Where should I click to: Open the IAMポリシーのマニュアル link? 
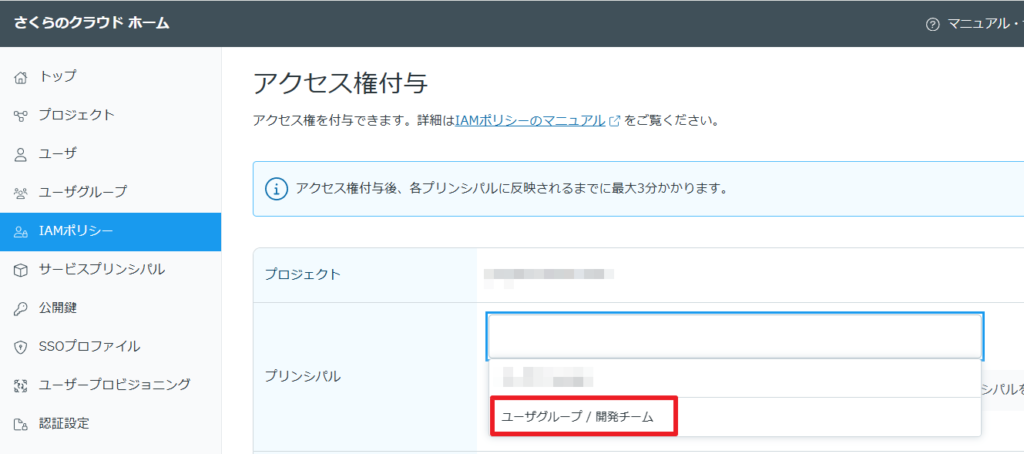pyautogui.click(x=530, y=121)
